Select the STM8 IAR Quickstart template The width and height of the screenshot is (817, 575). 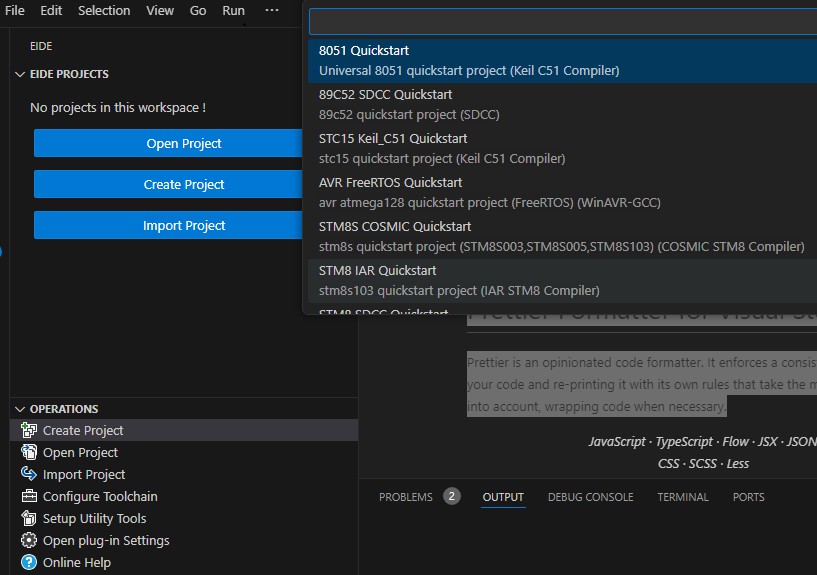562,280
